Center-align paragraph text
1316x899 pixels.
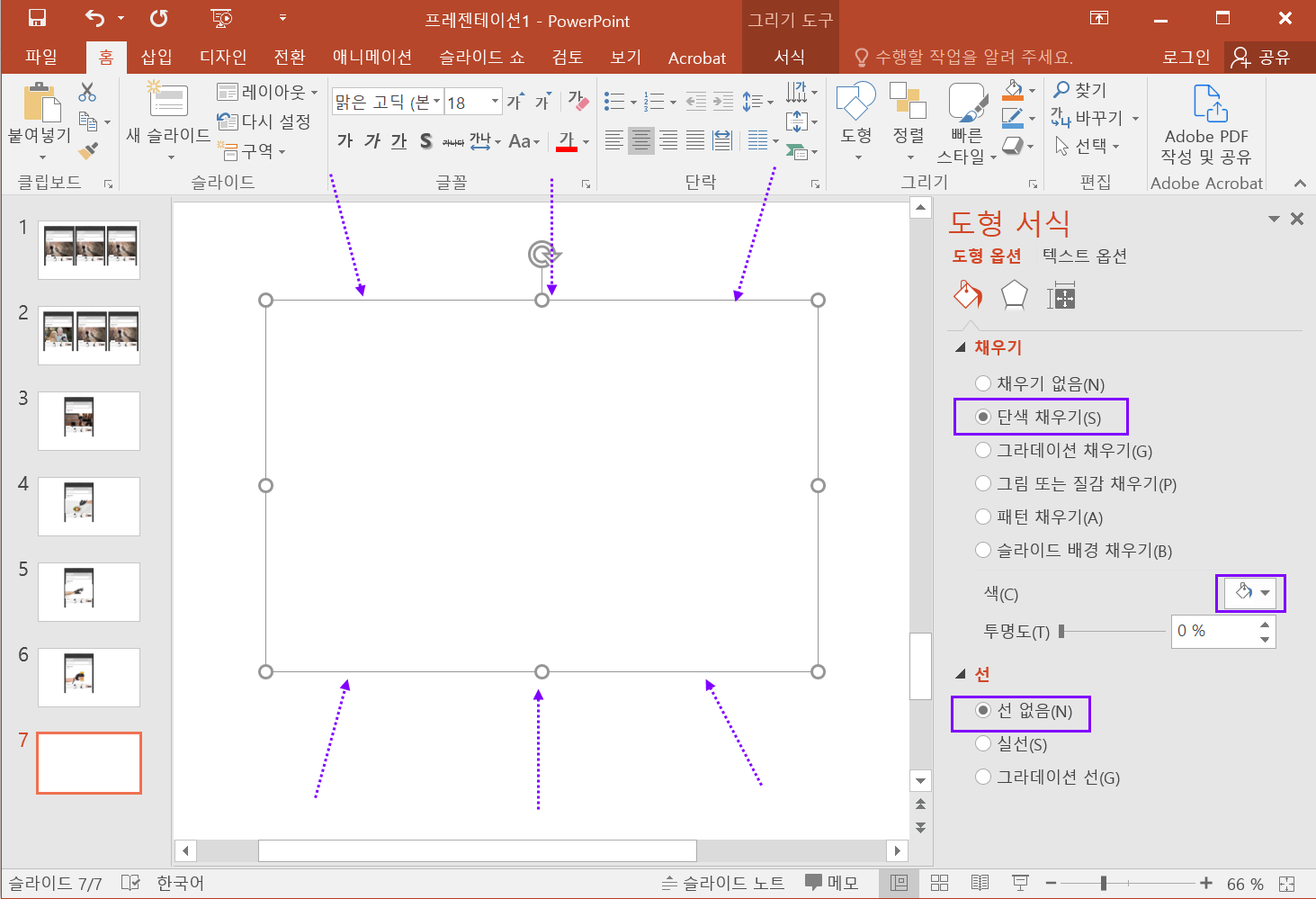click(x=641, y=141)
